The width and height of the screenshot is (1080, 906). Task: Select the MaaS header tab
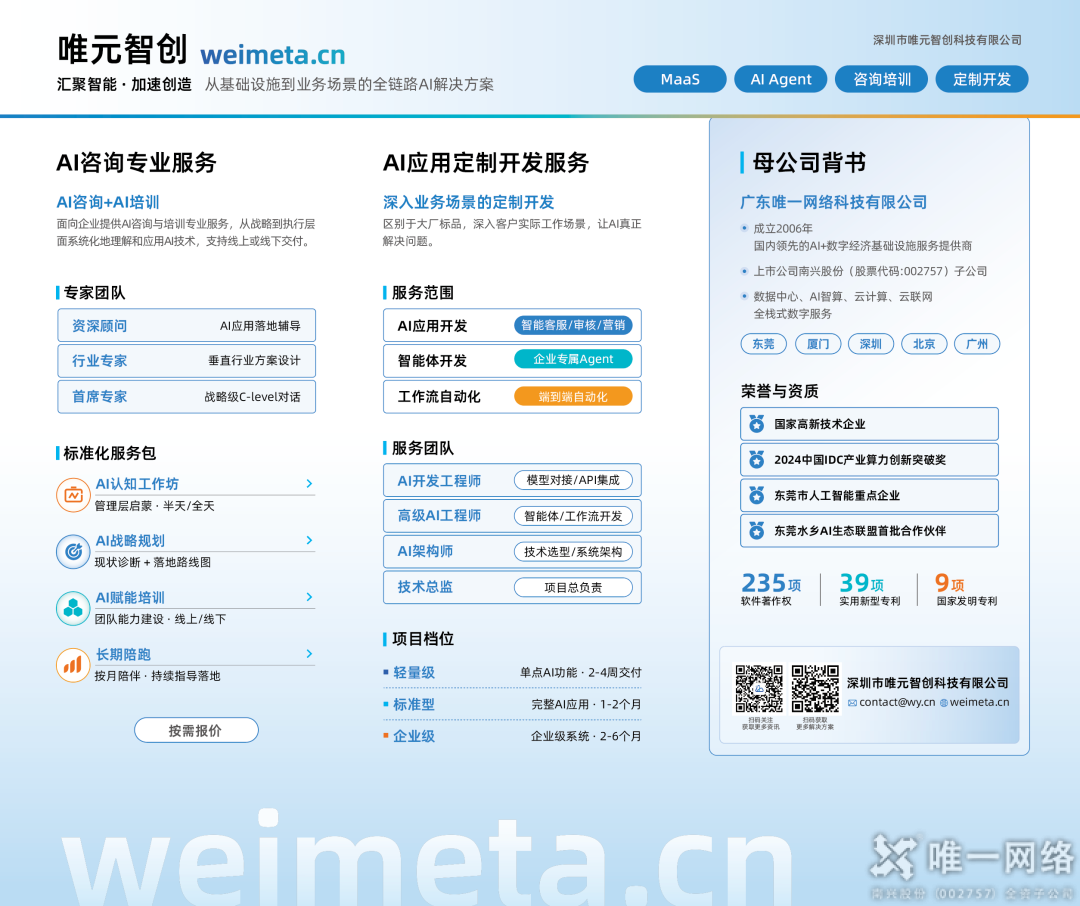pyautogui.click(x=680, y=79)
